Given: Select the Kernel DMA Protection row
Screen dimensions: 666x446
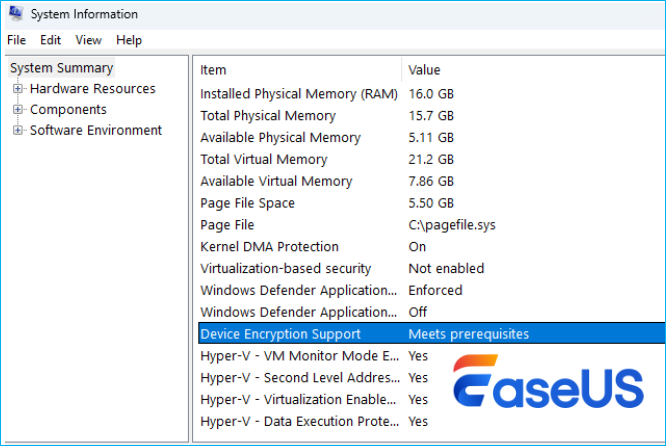Looking at the screenshot, I should 269,247.
